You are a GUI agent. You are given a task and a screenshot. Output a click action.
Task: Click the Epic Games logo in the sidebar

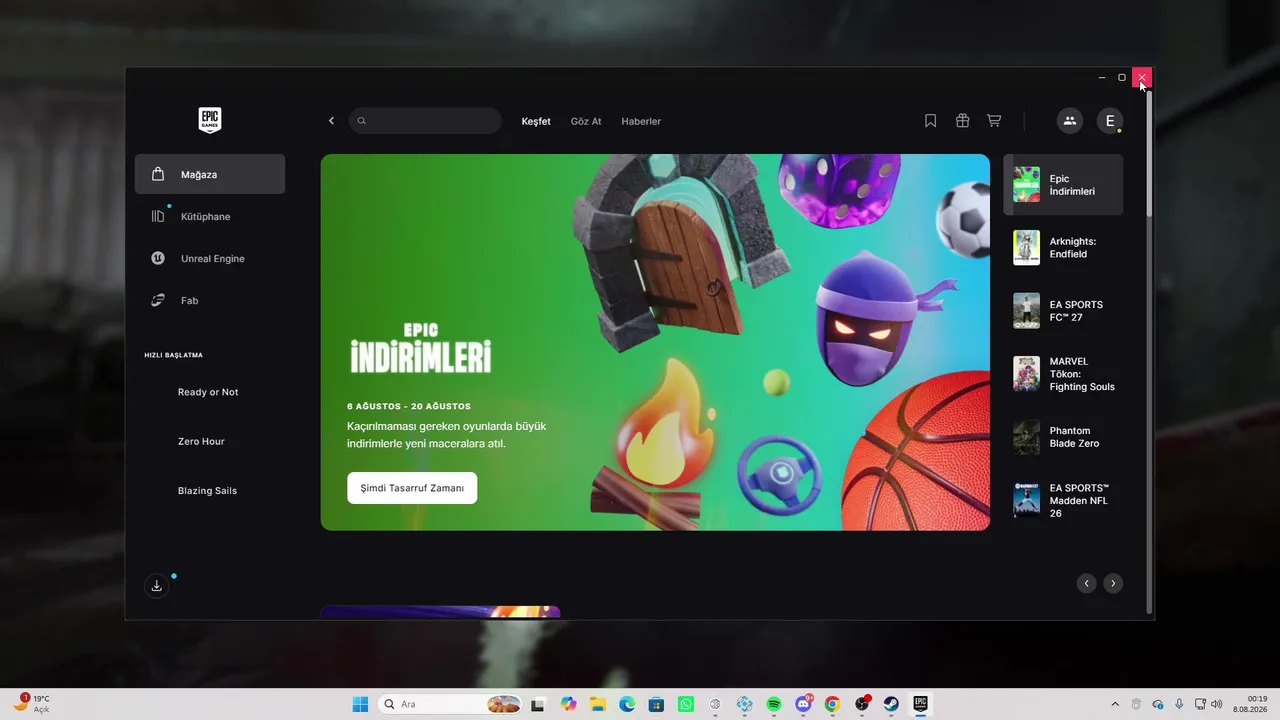click(x=210, y=121)
